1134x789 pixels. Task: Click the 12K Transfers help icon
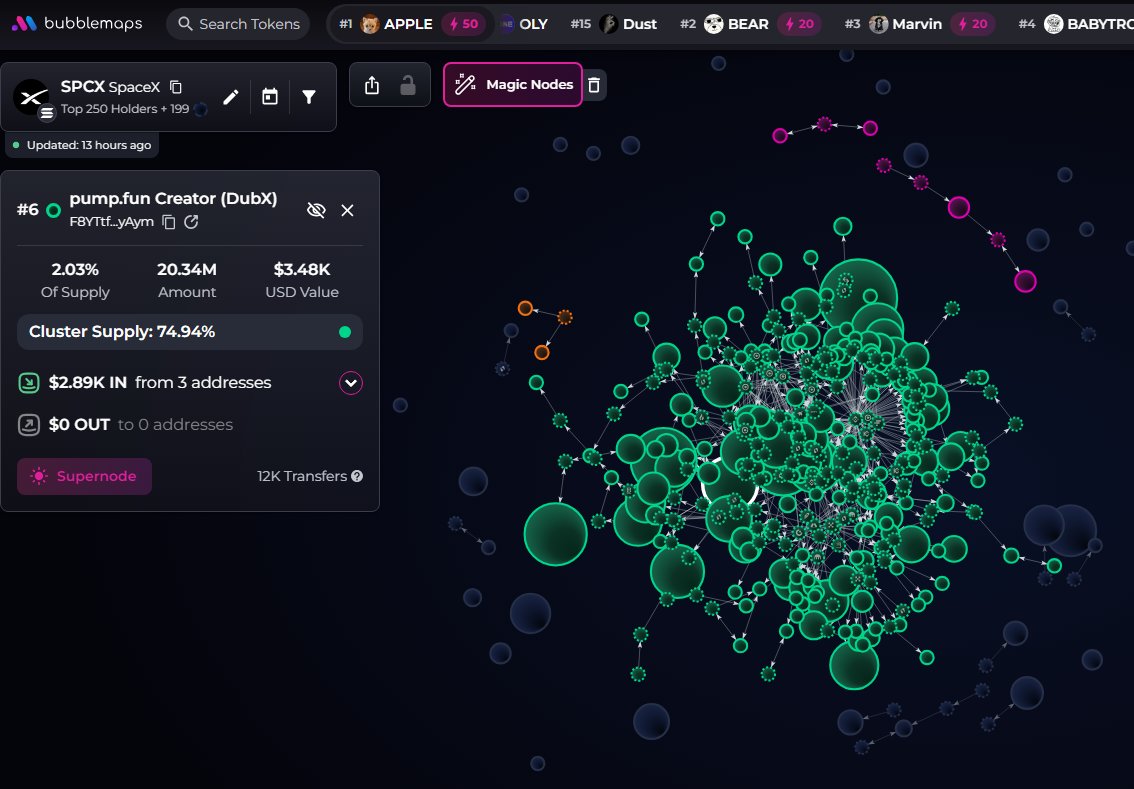357,476
